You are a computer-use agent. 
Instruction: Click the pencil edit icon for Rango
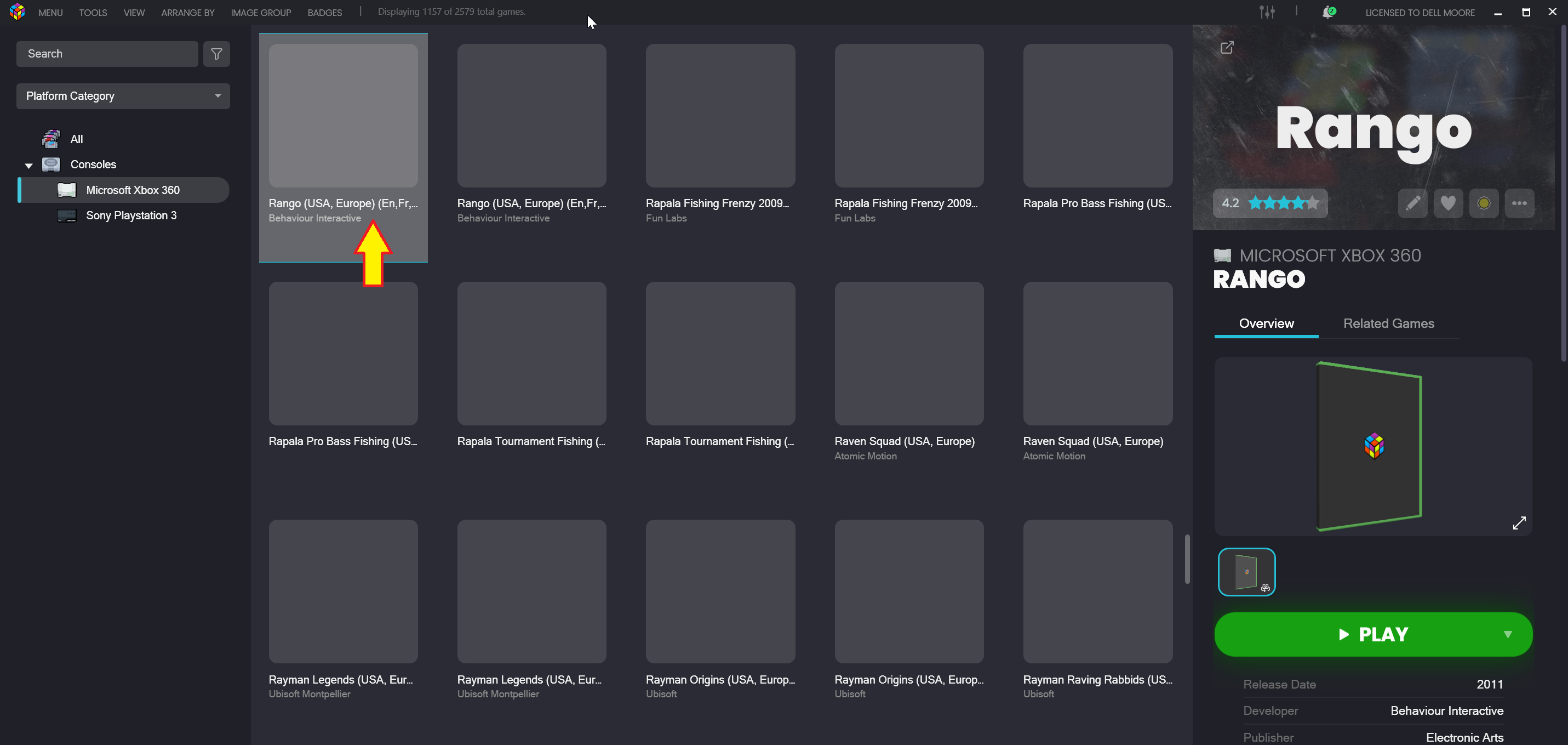coord(1412,203)
